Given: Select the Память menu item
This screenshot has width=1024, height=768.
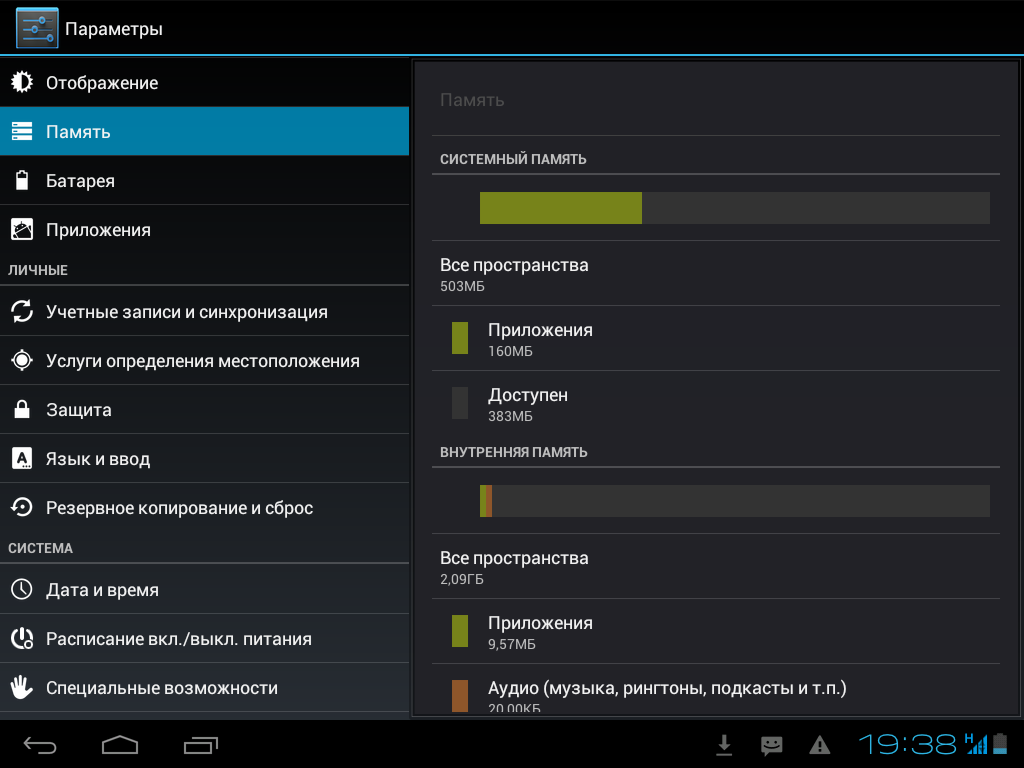Looking at the screenshot, I should [x=204, y=131].
